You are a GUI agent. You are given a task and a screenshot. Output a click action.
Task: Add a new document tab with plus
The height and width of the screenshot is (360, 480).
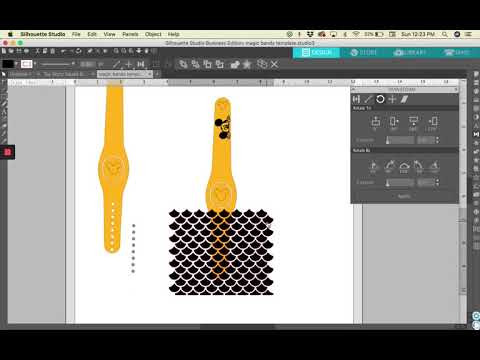pyautogui.click(x=156, y=74)
